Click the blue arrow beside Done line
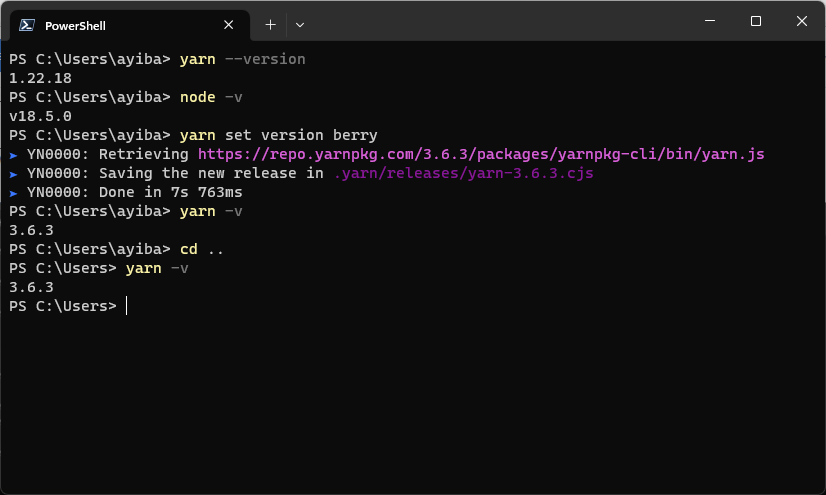This screenshot has width=826, height=495. point(14,193)
